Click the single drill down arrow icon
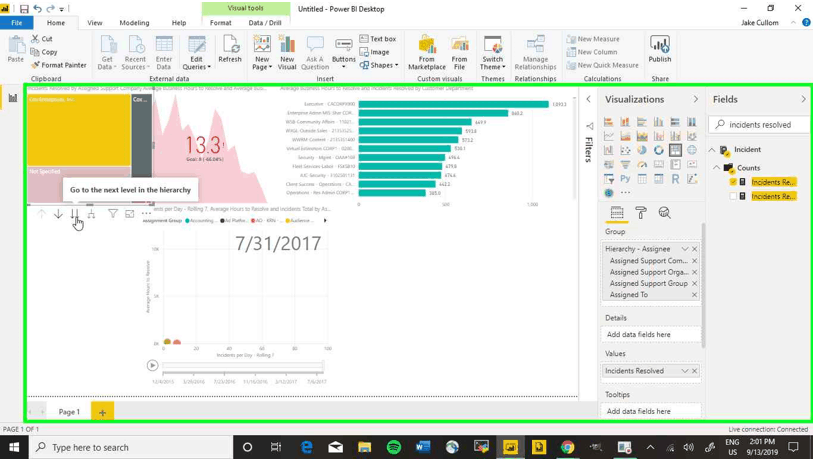The width and height of the screenshot is (814, 461). [58, 214]
